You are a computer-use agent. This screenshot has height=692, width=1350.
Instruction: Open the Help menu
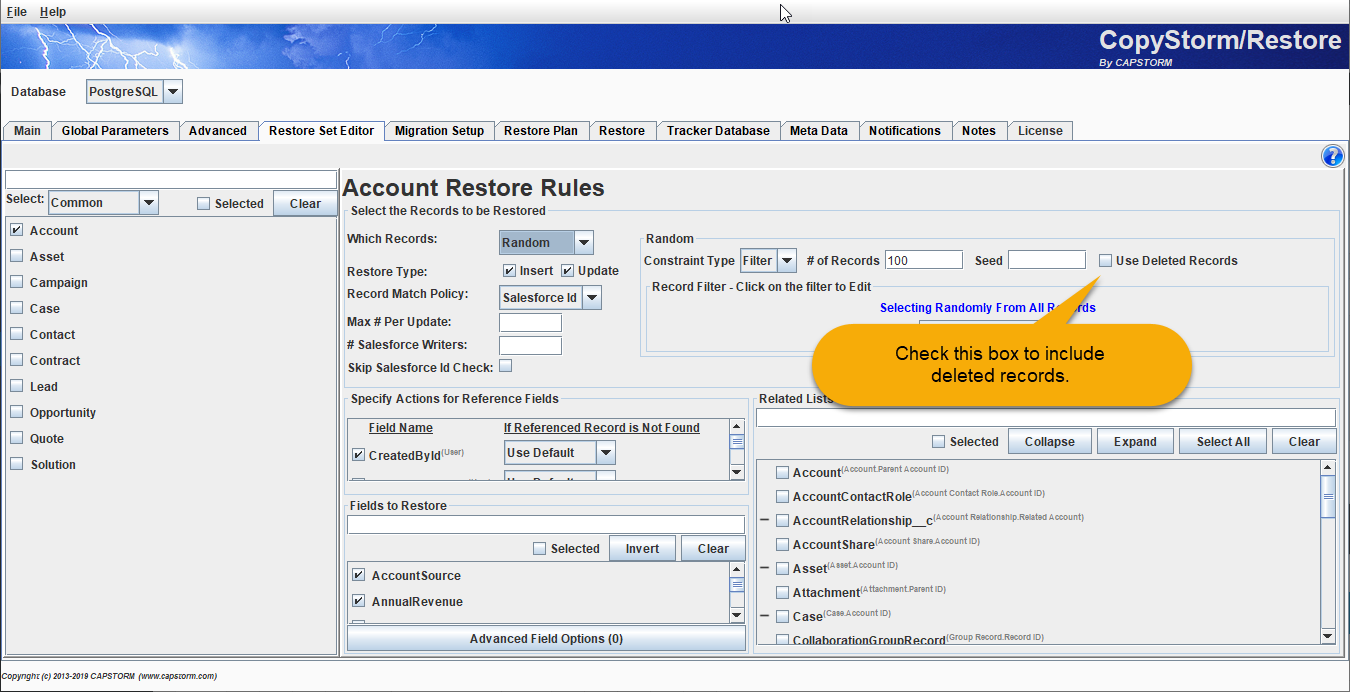[53, 11]
